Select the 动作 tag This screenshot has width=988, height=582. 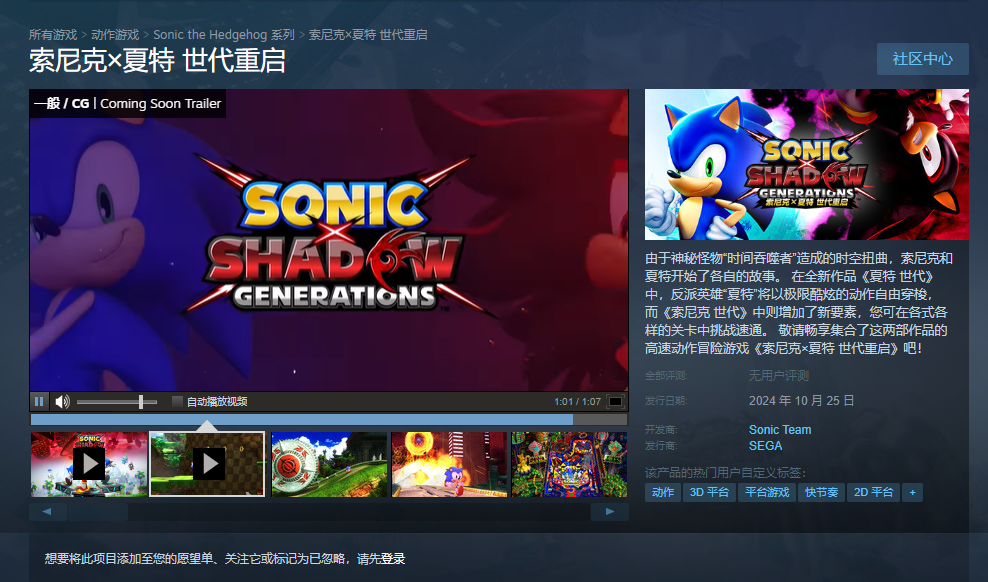[663, 493]
